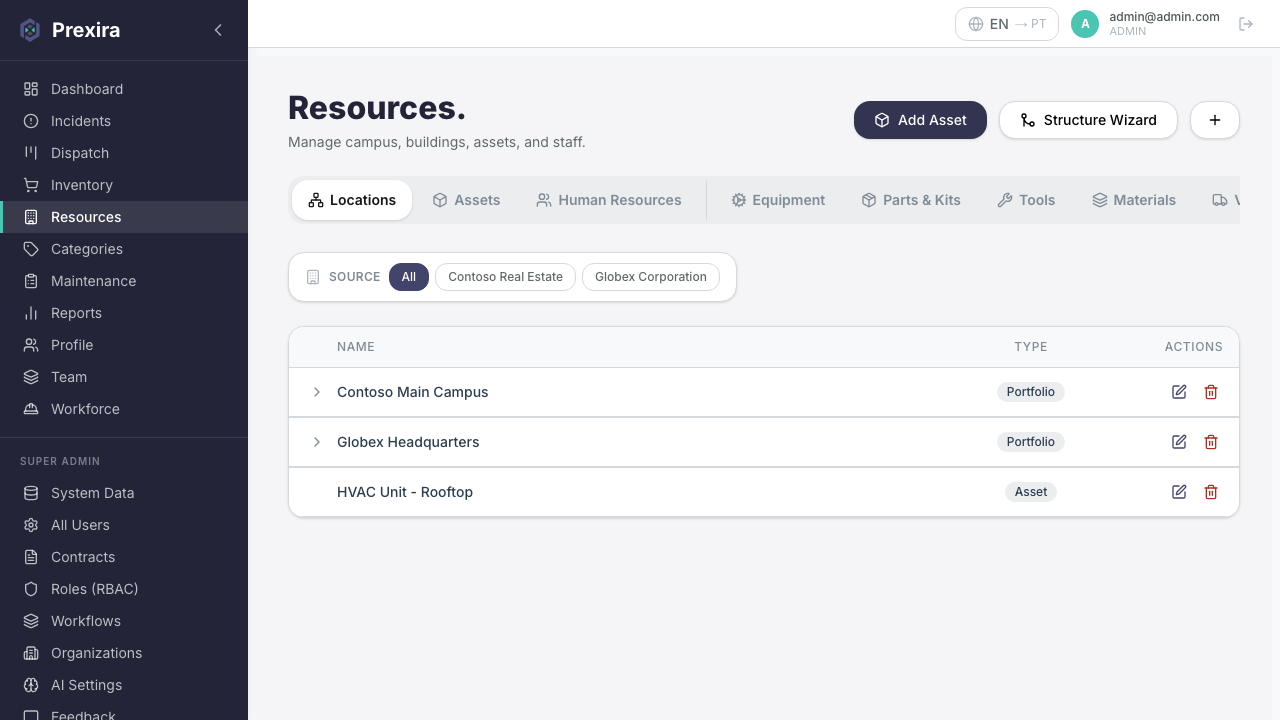
Task: Click admin@admin.com account label
Action: (1164, 17)
